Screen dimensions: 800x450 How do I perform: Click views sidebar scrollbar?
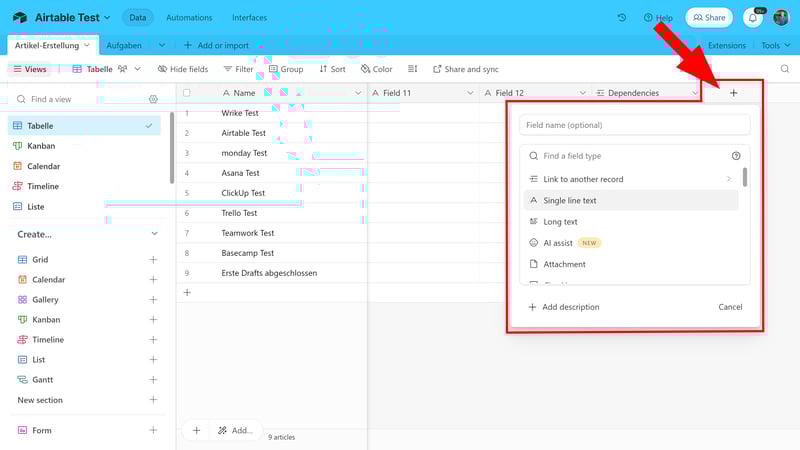tap(172, 148)
